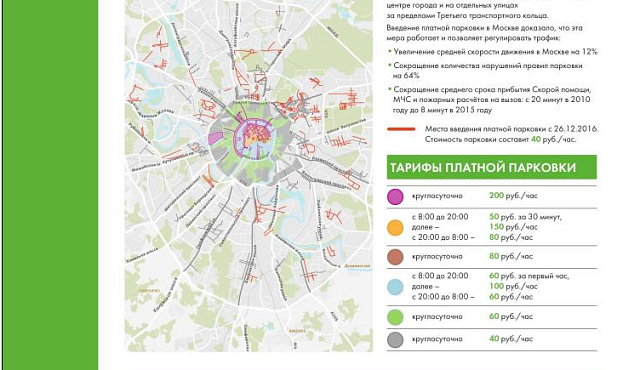The height and width of the screenshot is (370, 640).
Task: Click '60 руб./час' in green tariff row
Action: [511, 317]
